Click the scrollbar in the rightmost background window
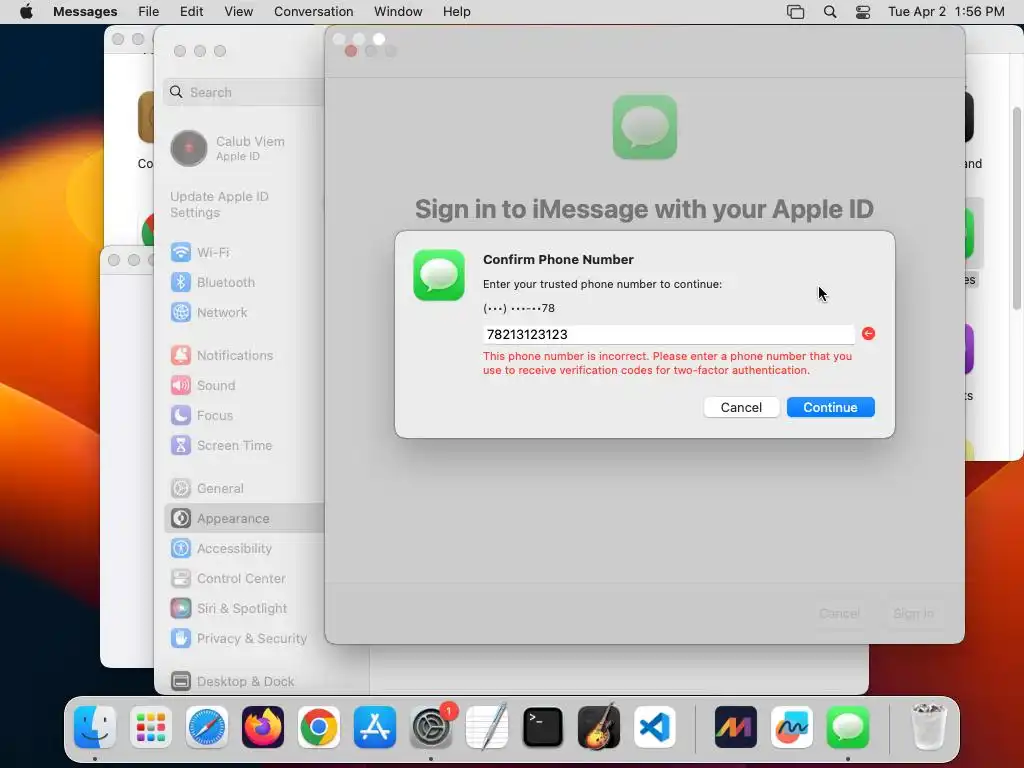Screen dimensions: 1024x768 tap(1016, 208)
